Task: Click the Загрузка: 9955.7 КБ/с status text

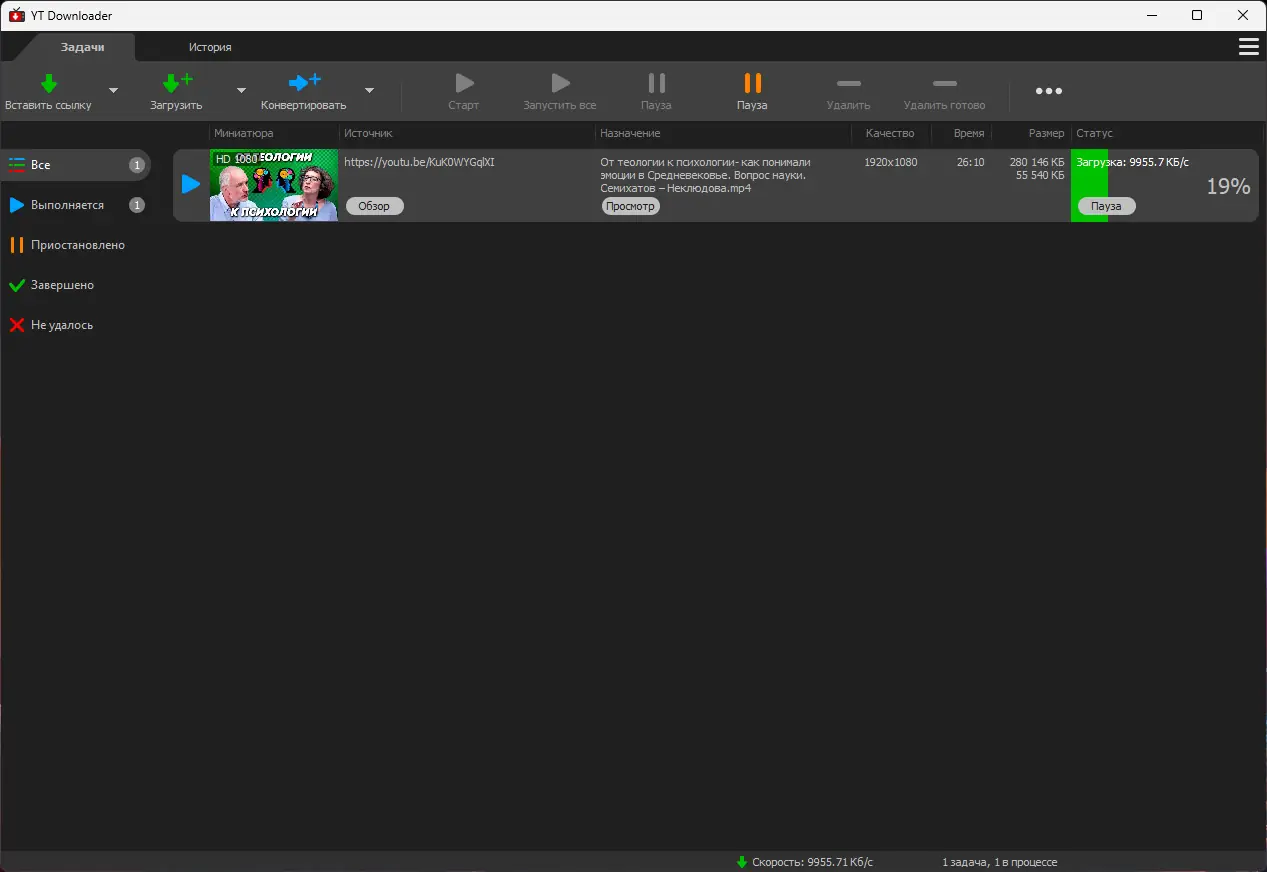Action: coord(1132,162)
